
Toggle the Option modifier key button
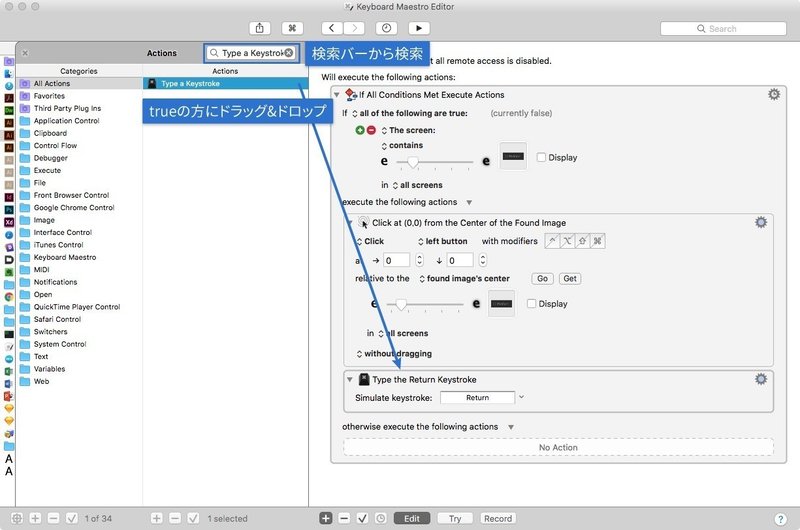(x=567, y=241)
